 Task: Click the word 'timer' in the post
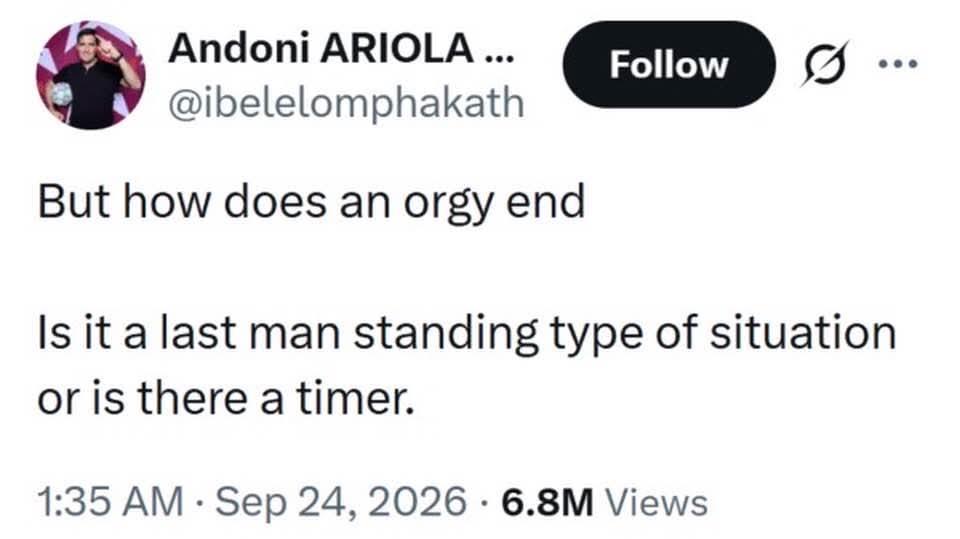coord(351,399)
